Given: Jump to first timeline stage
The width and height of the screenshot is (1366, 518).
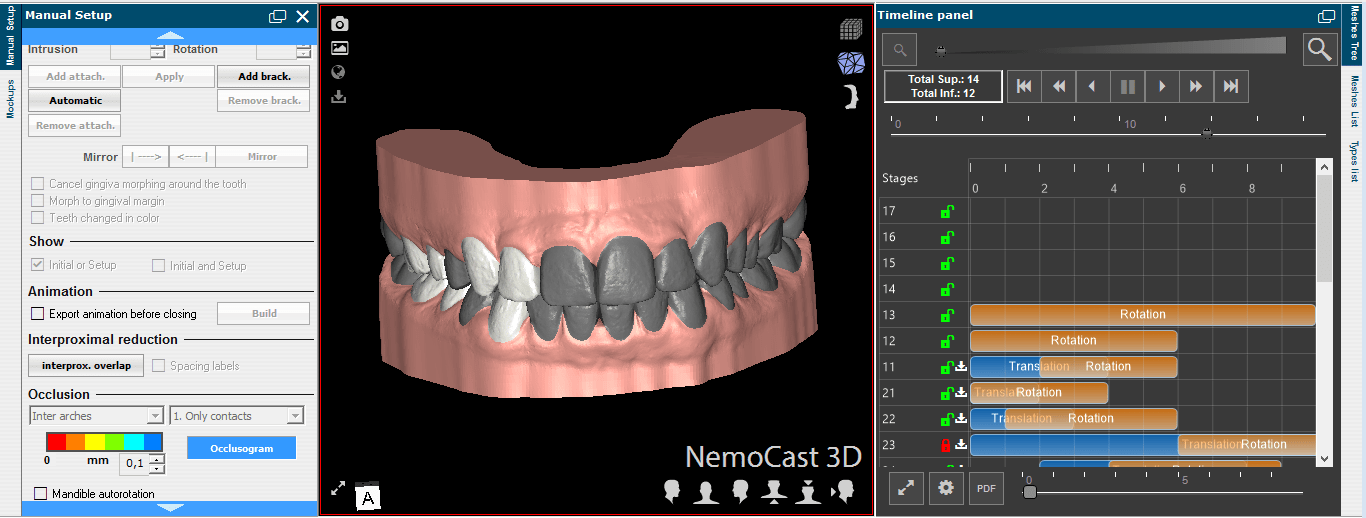Looking at the screenshot, I should (1024, 87).
